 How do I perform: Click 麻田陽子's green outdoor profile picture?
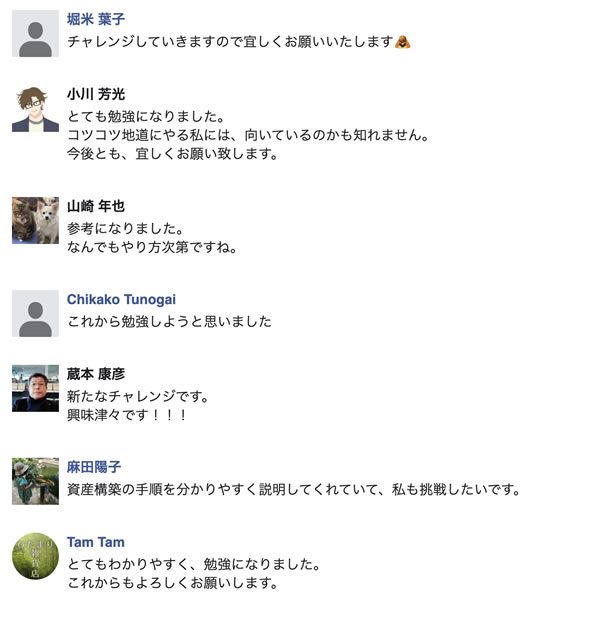35,481
